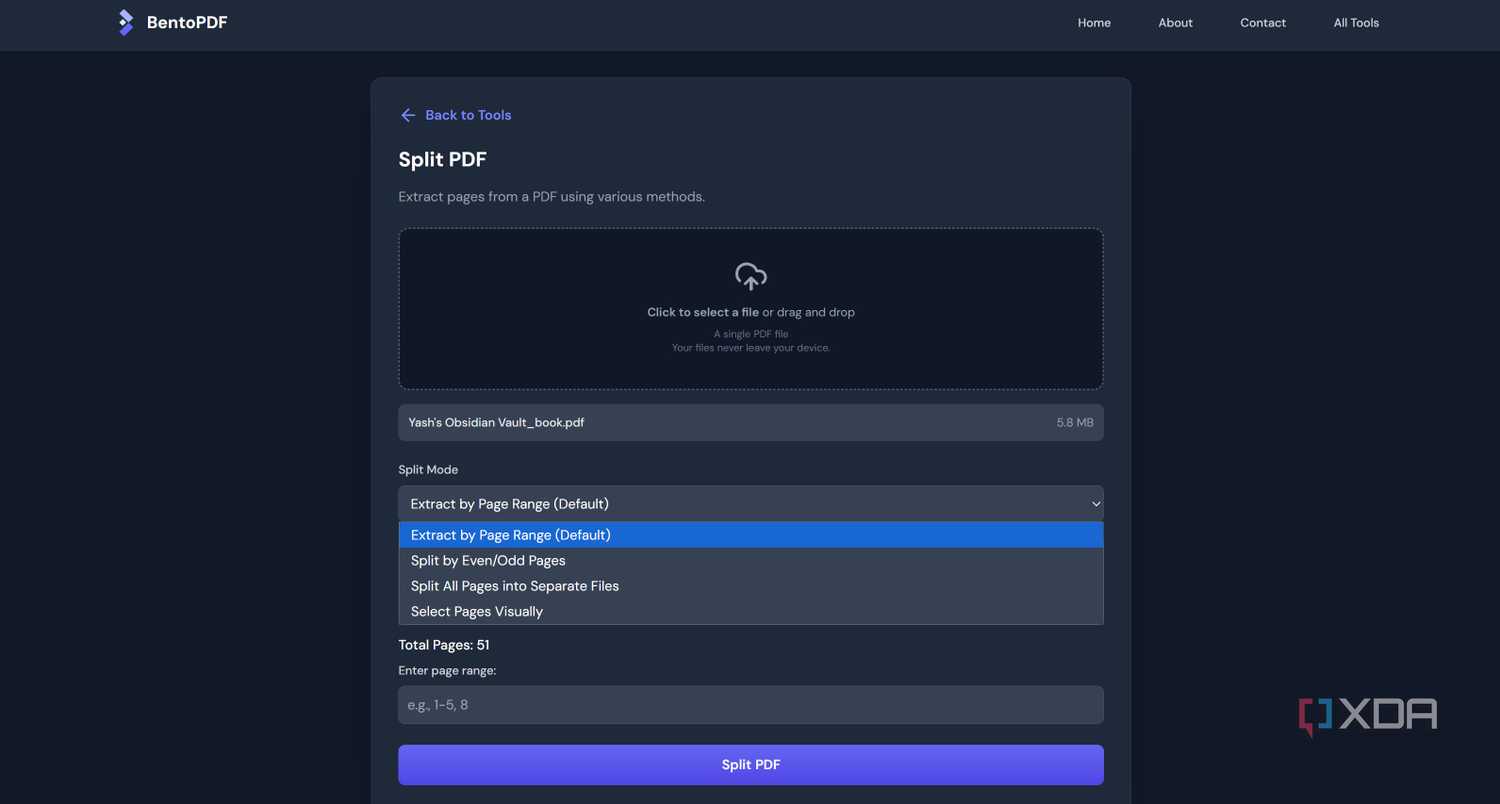
Task: Click the cloud upload icon
Action: click(751, 276)
